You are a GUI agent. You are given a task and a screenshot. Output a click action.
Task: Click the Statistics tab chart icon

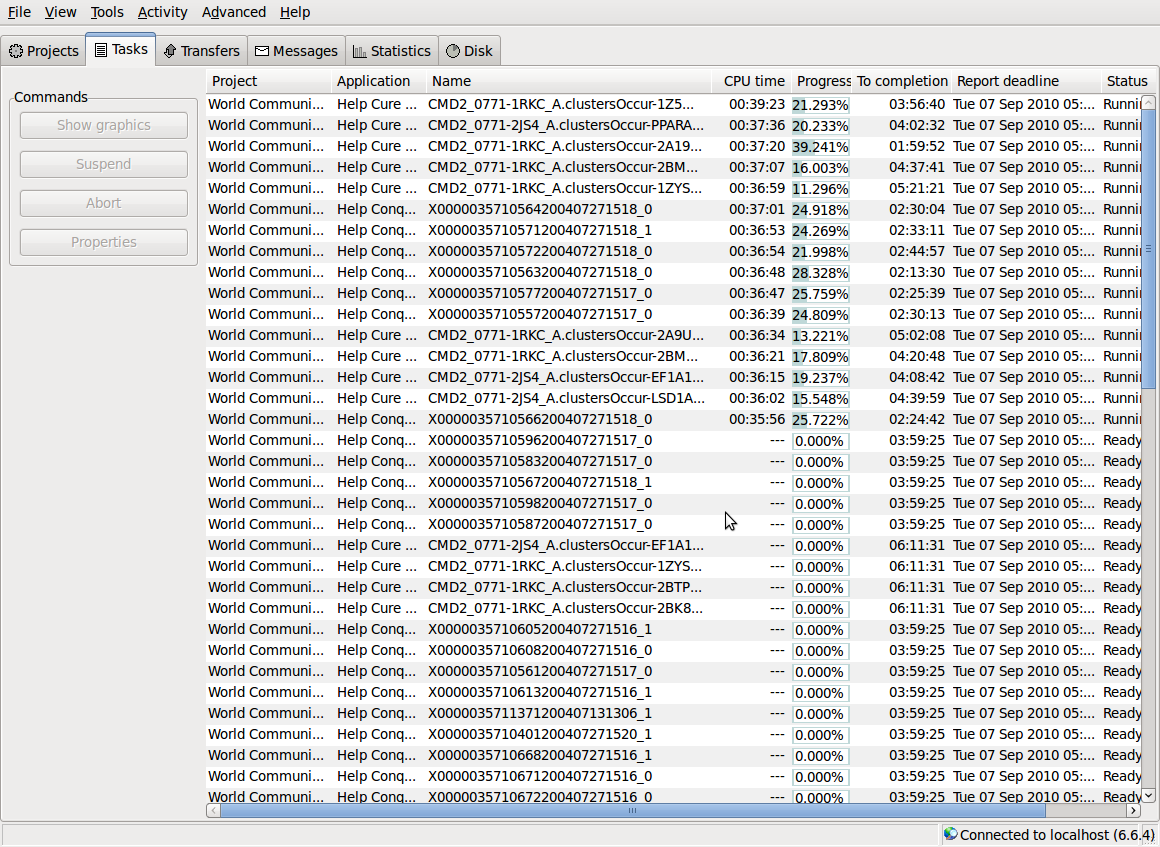tap(360, 51)
